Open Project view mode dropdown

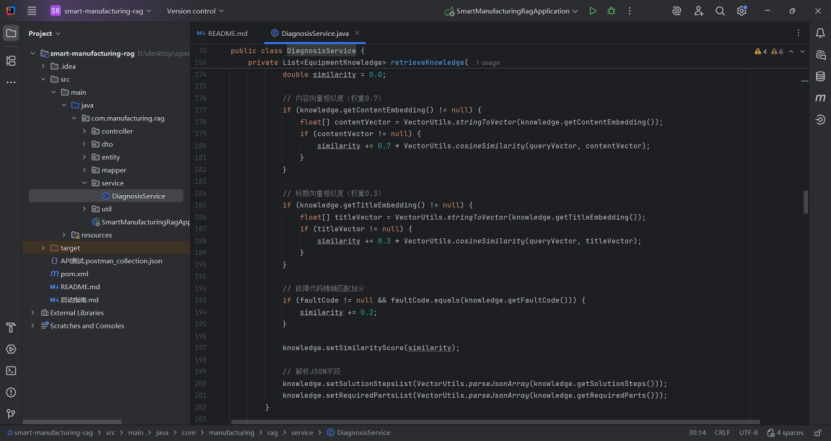pos(45,33)
